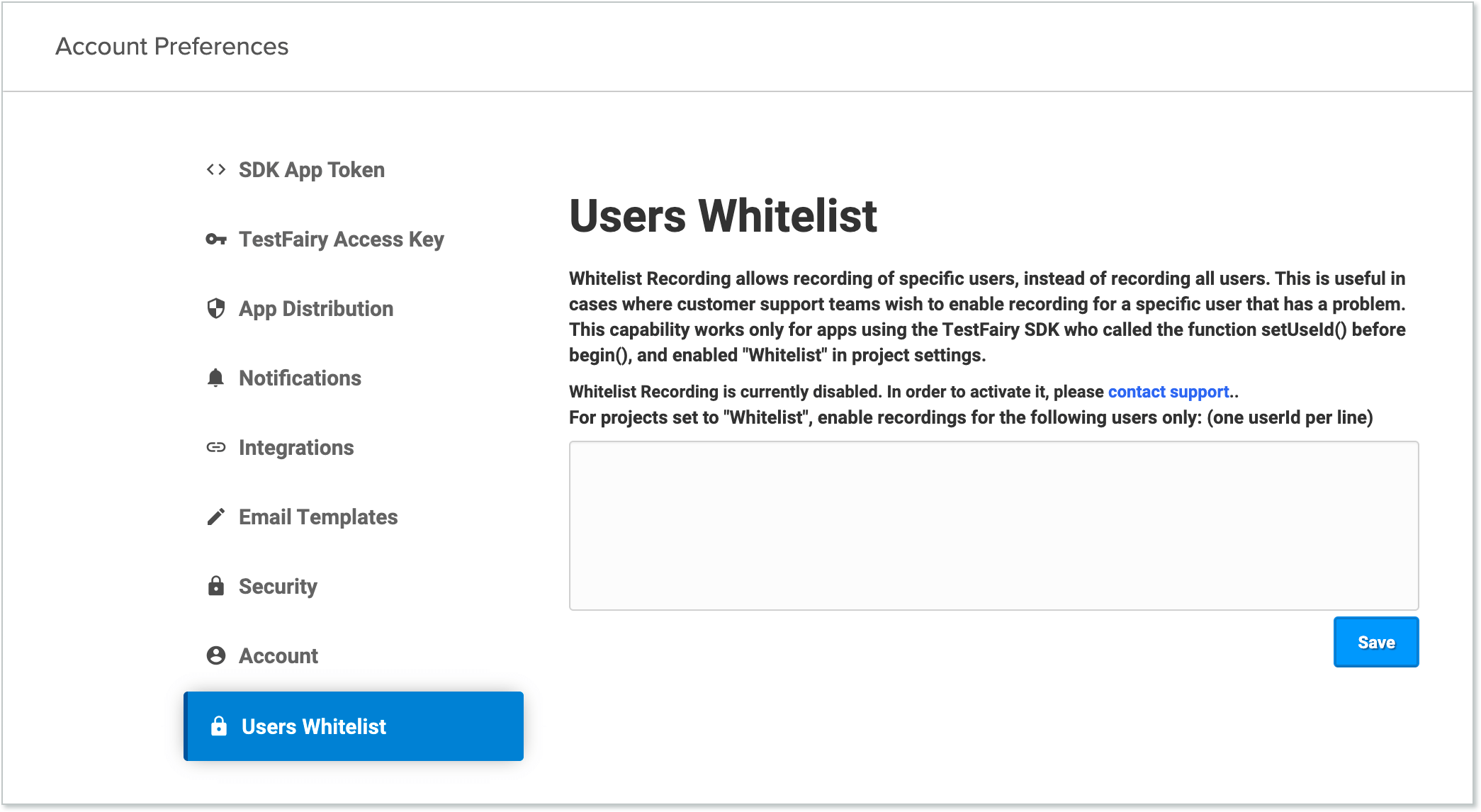
Task: Open the SDK App Token section
Action: (312, 169)
